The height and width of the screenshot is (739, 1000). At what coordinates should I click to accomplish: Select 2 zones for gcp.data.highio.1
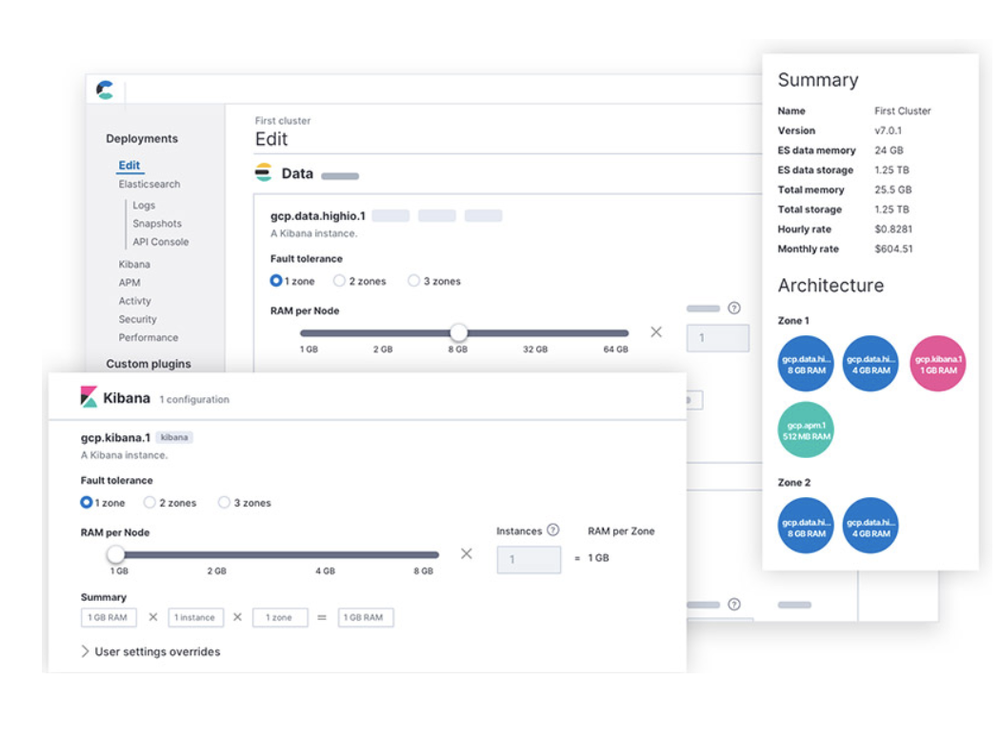click(339, 281)
